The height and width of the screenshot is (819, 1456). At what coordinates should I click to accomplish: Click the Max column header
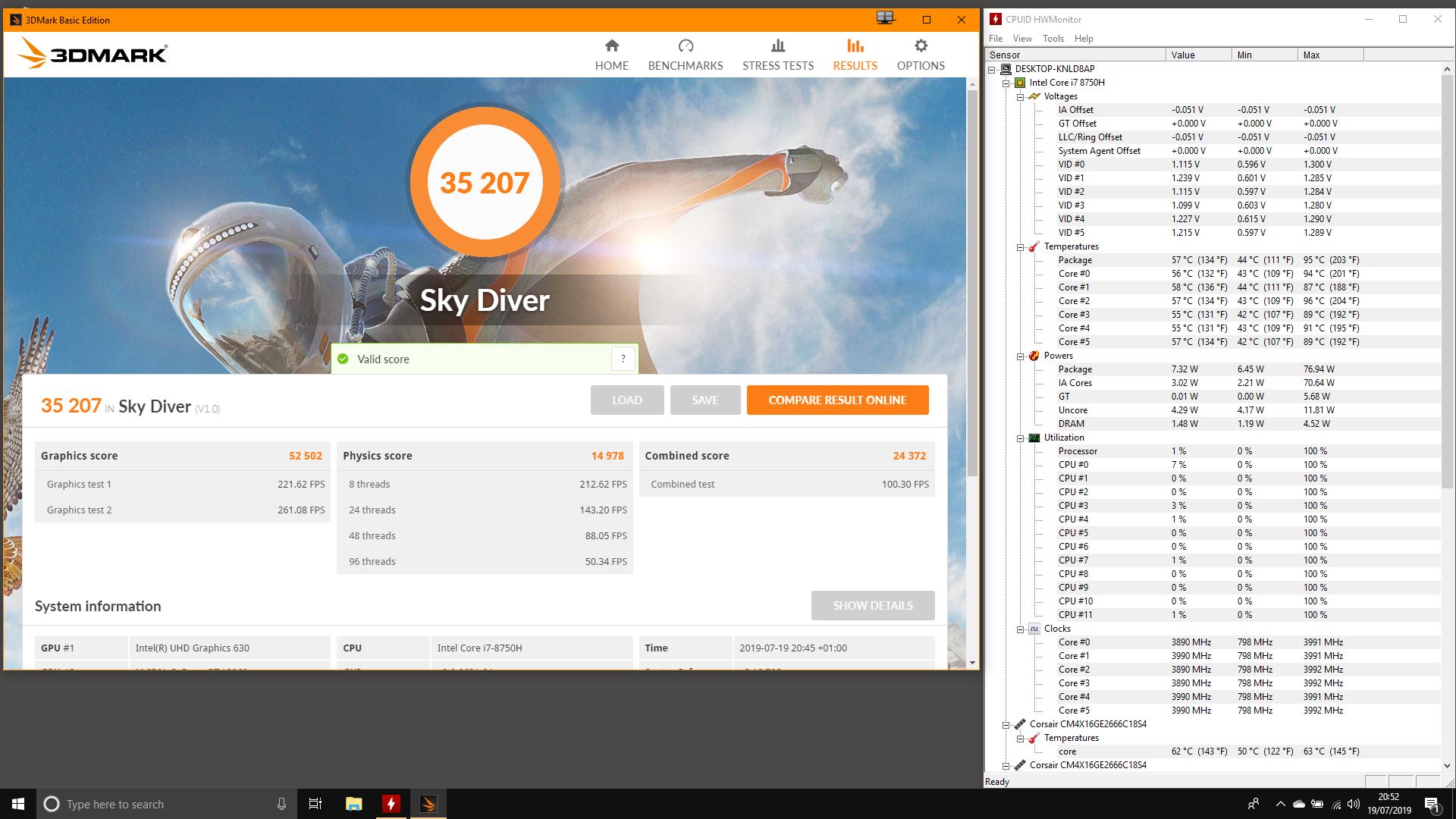pyautogui.click(x=1330, y=55)
